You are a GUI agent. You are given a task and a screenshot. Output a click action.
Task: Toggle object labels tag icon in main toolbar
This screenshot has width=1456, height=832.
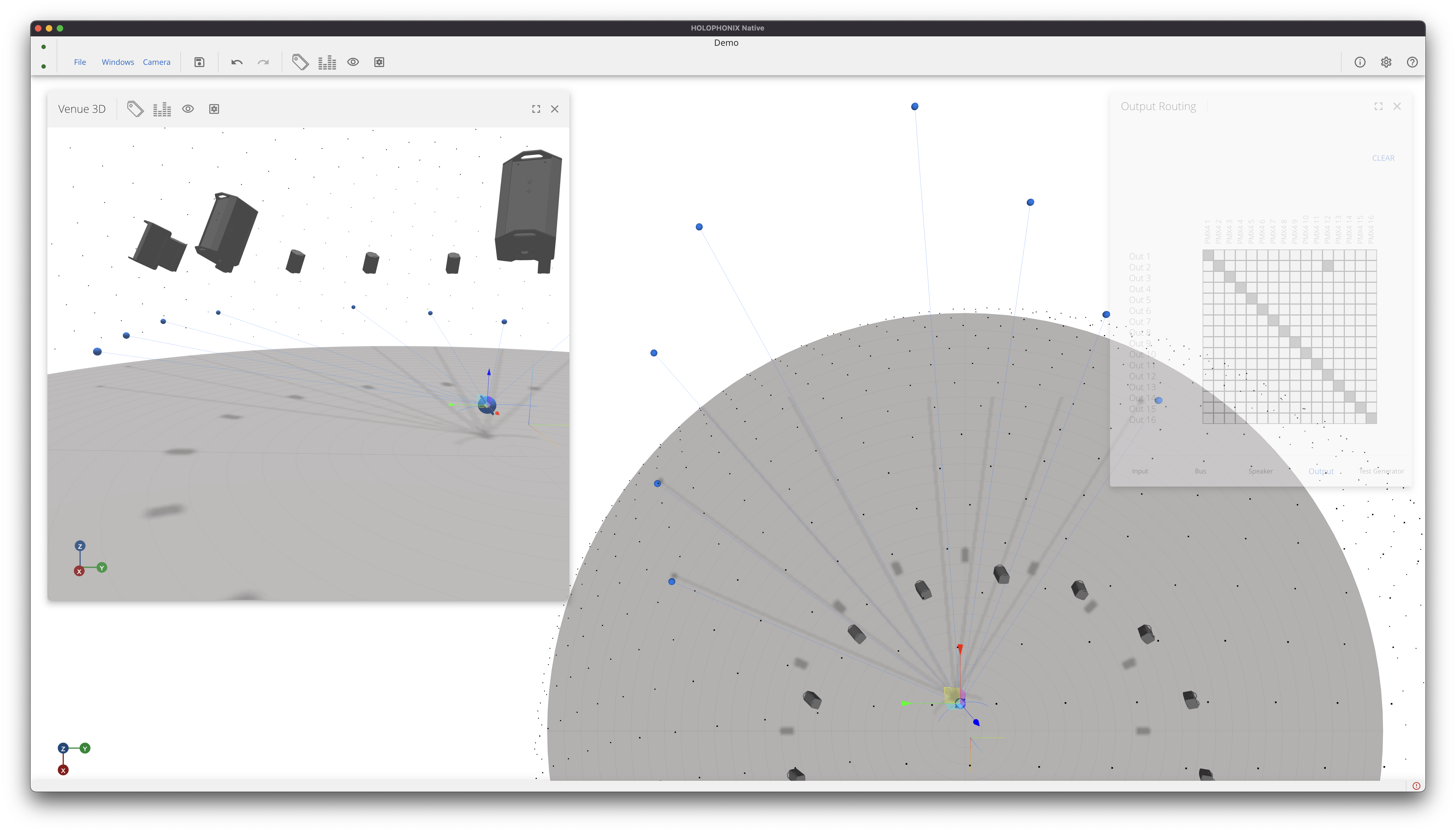(301, 62)
